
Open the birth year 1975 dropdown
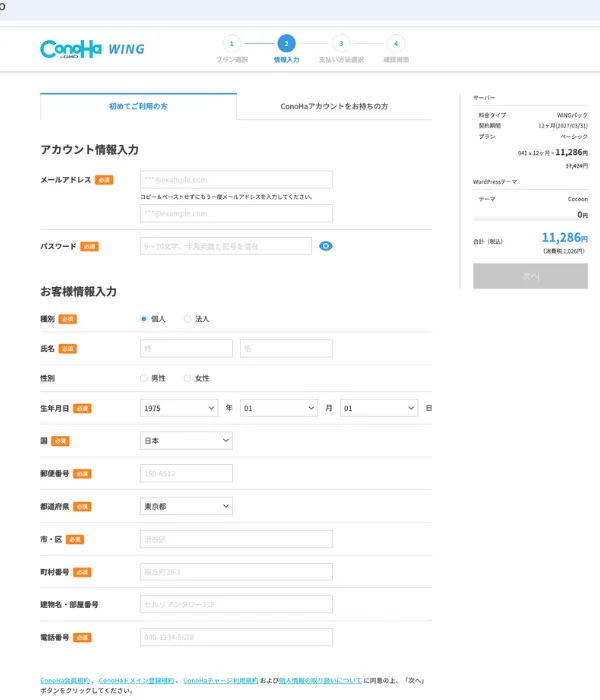(179, 408)
